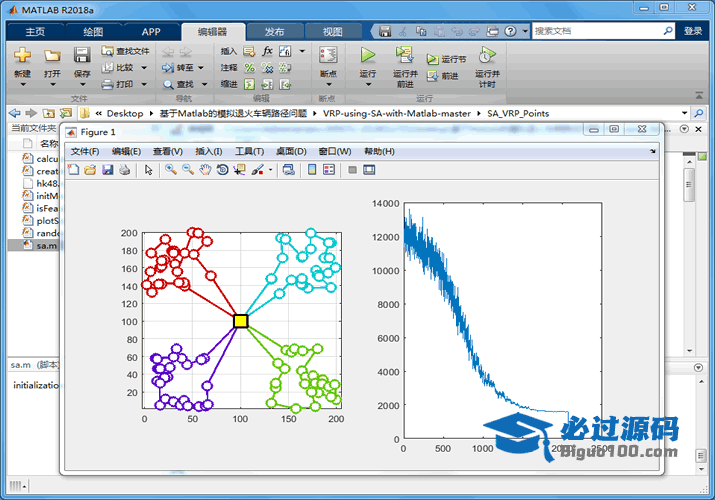Toggle the Data Cursor tool
Image resolution: width=715 pixels, height=500 pixels.
coord(239,170)
